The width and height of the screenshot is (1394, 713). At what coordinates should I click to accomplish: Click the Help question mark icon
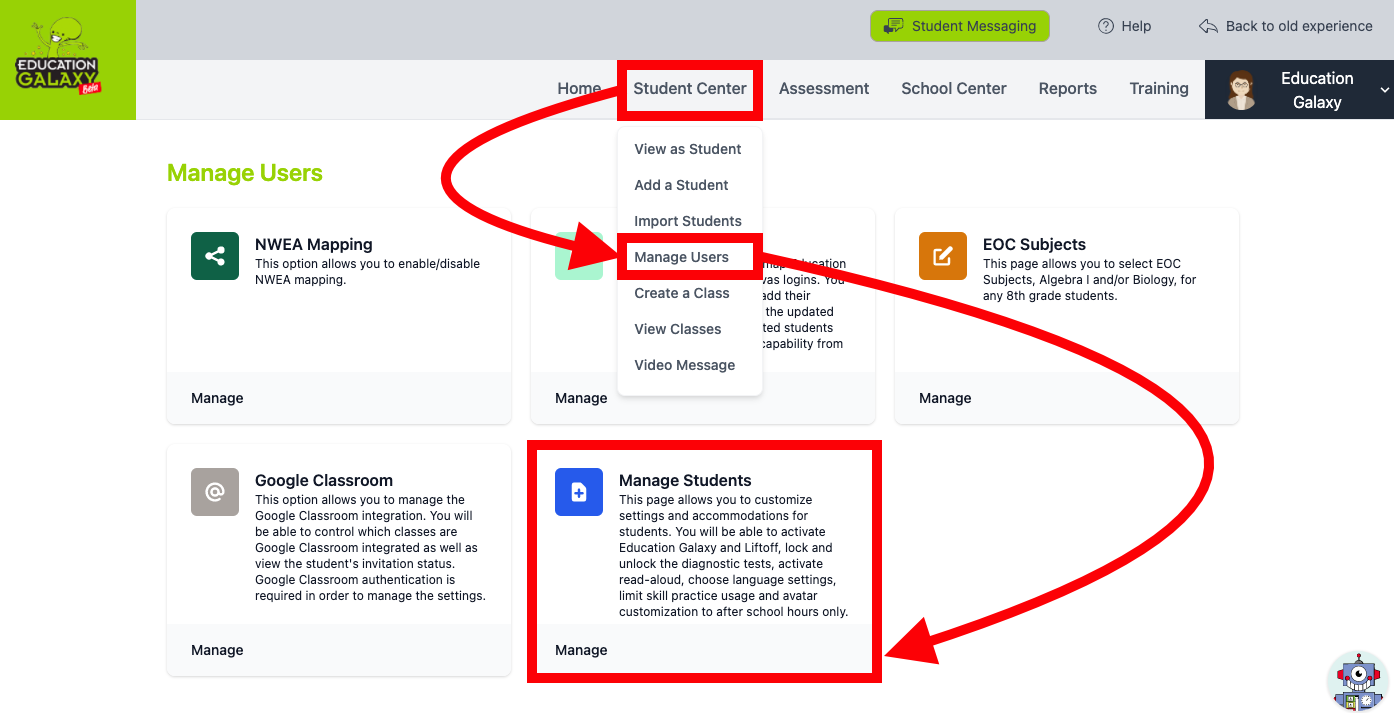[x=1106, y=26]
